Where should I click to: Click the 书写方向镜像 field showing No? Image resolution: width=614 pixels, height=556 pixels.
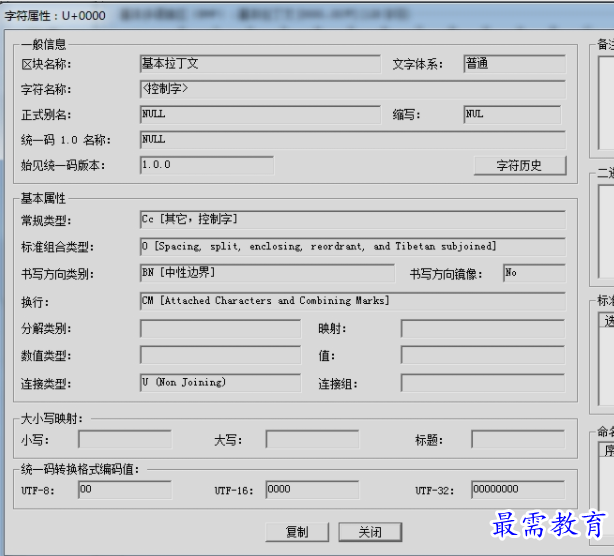click(535, 273)
